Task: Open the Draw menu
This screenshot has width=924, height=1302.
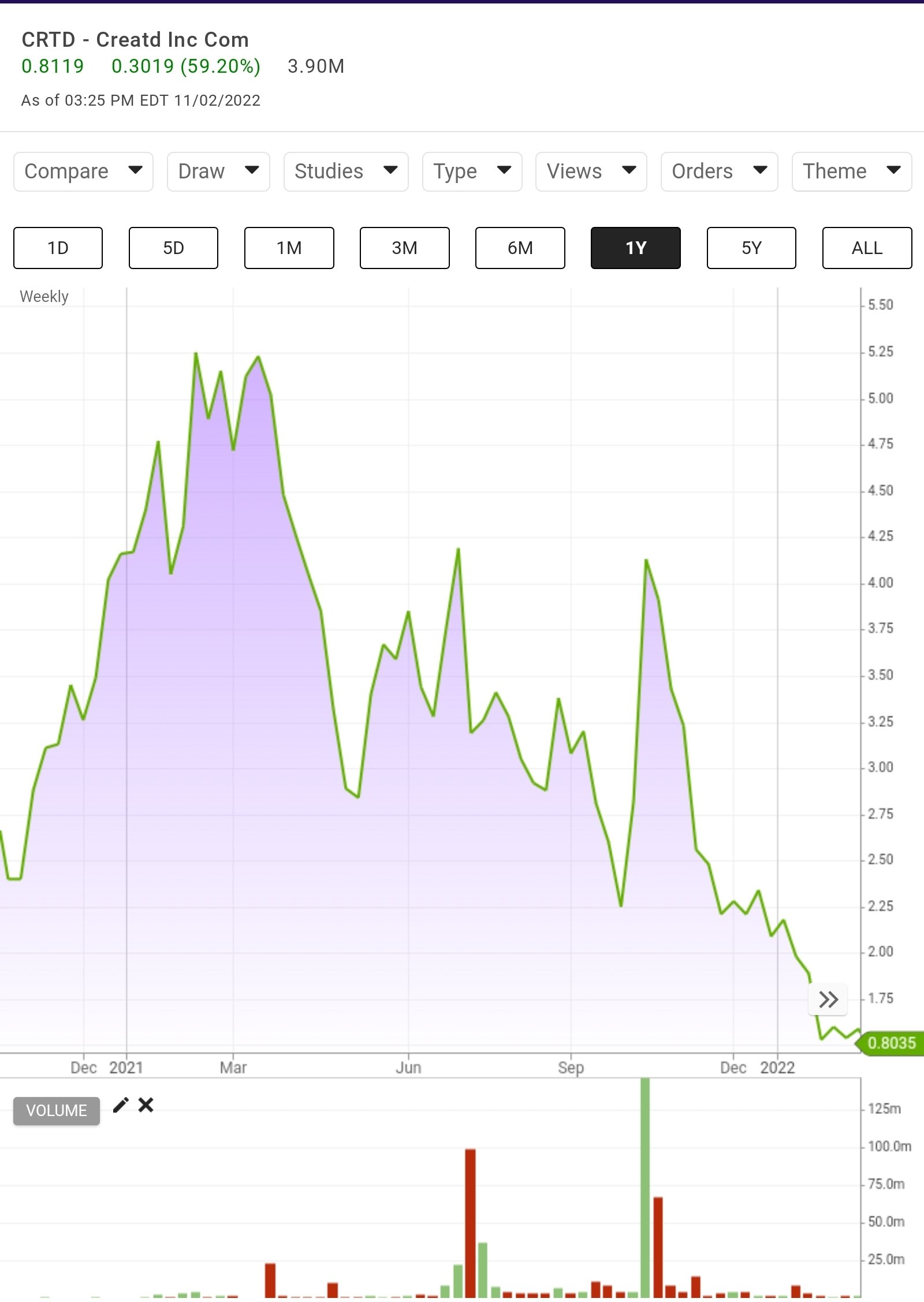Action: click(218, 171)
